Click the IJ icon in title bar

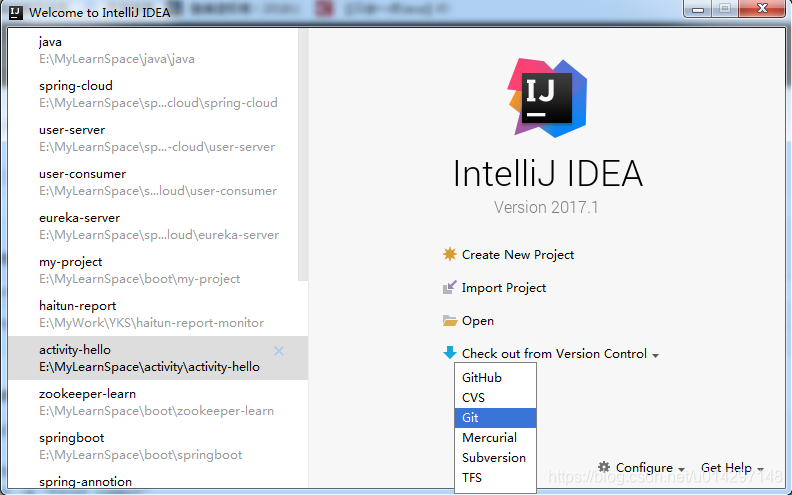tap(16, 12)
